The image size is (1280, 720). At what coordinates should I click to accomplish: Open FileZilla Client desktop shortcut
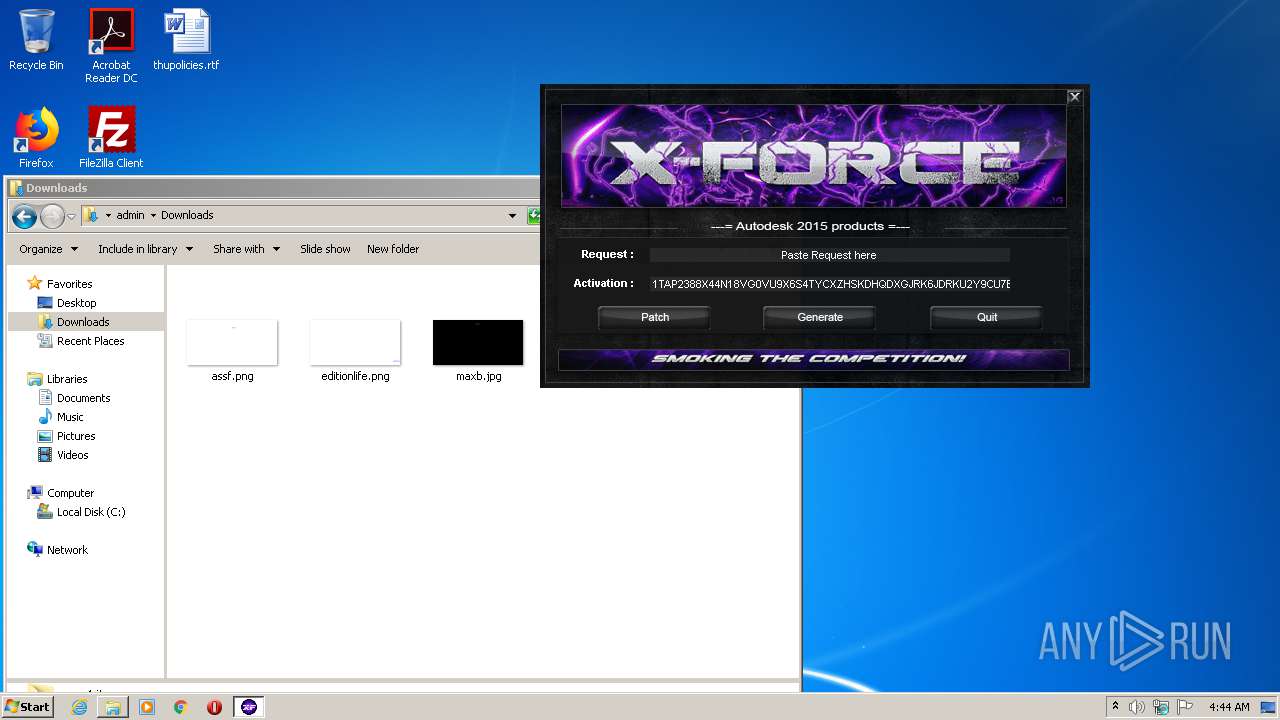click(111, 137)
